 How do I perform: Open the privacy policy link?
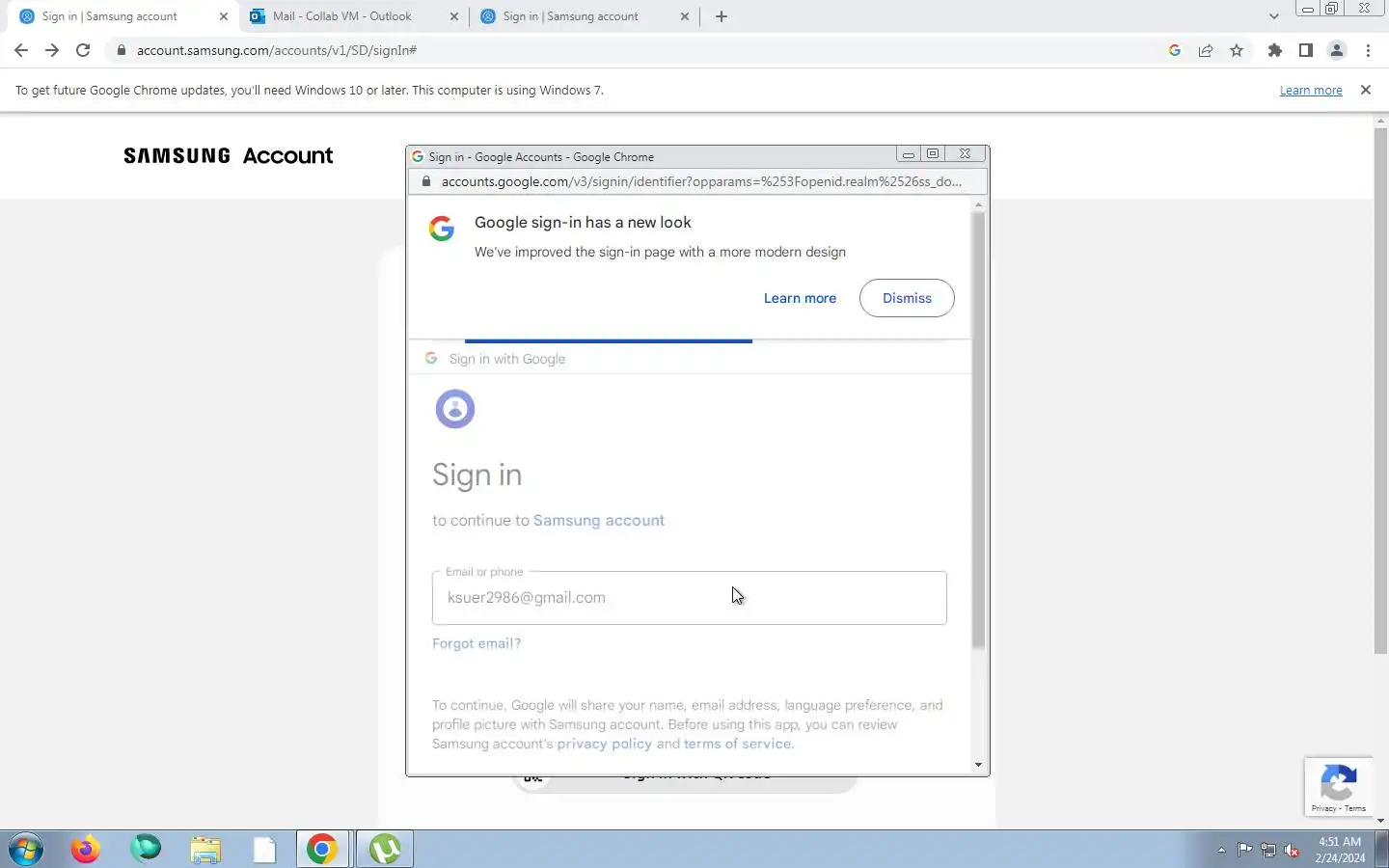[605, 744]
